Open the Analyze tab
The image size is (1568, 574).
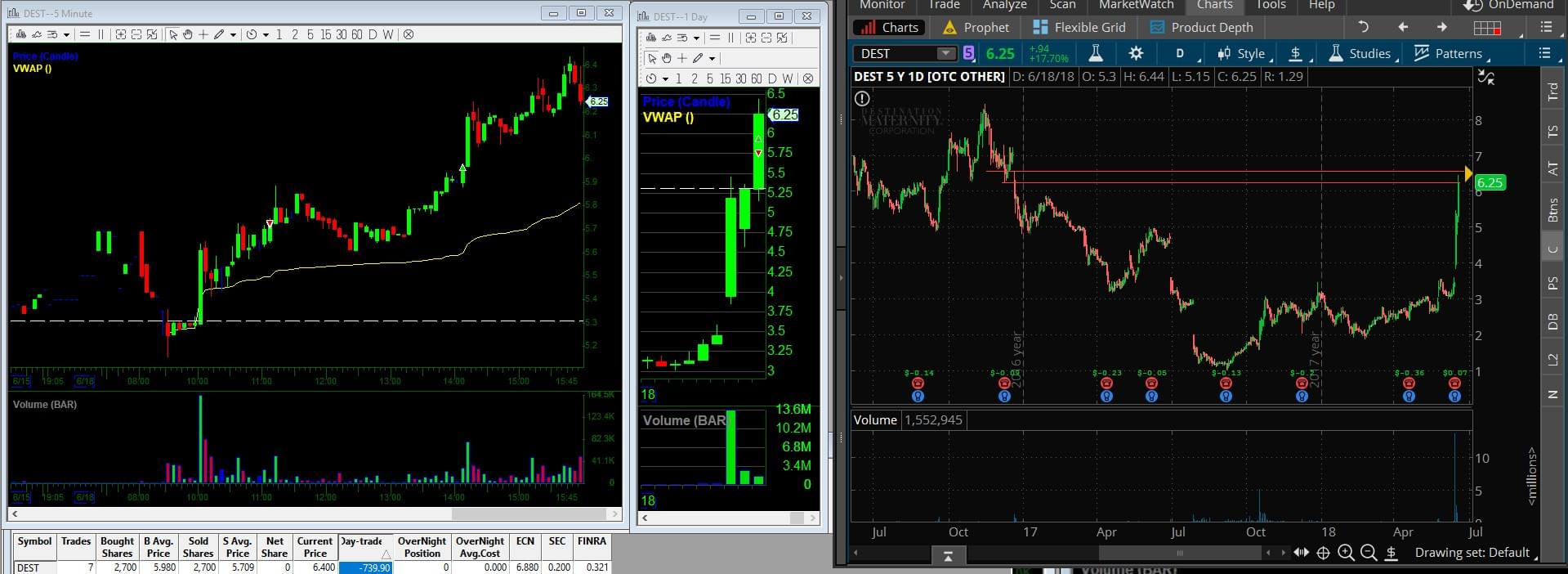click(x=1005, y=5)
